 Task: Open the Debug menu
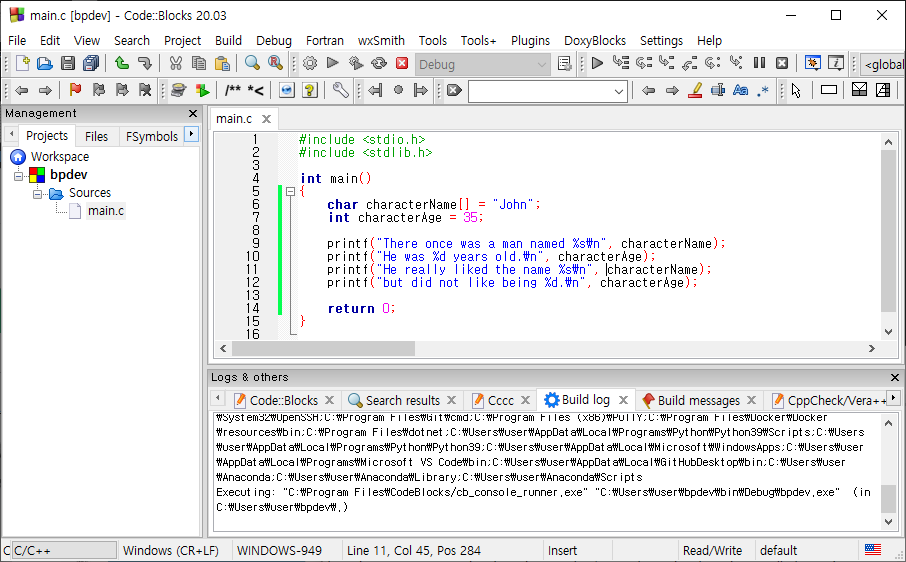(x=274, y=40)
